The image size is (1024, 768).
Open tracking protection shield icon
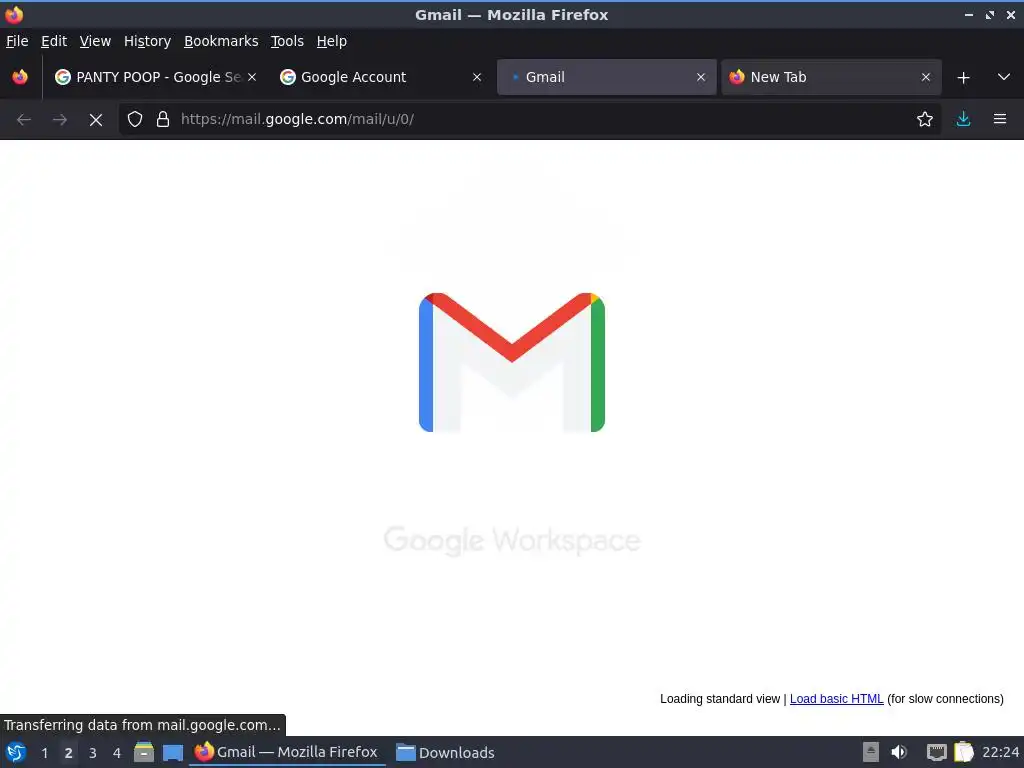(135, 119)
